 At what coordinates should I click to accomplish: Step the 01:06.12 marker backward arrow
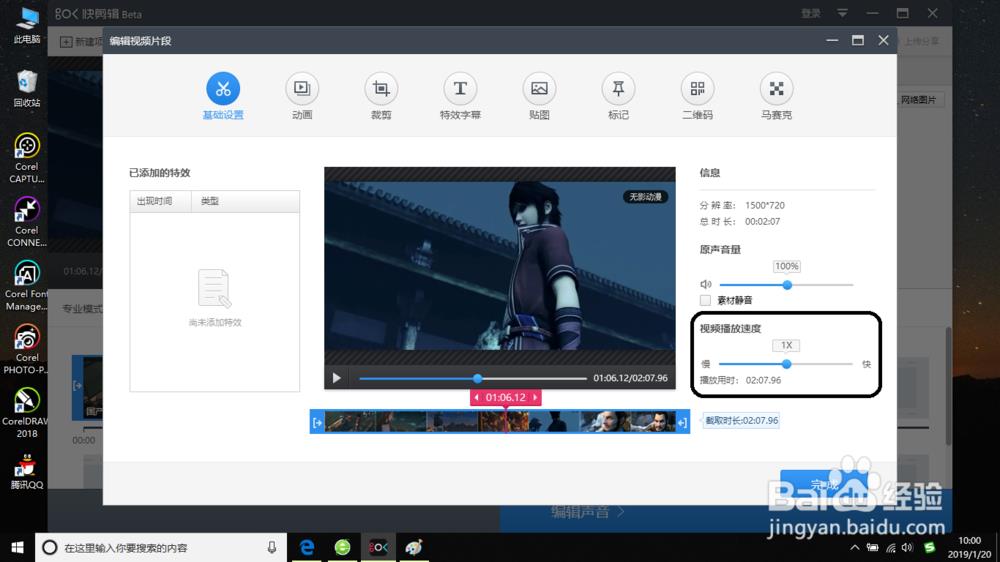click(476, 397)
